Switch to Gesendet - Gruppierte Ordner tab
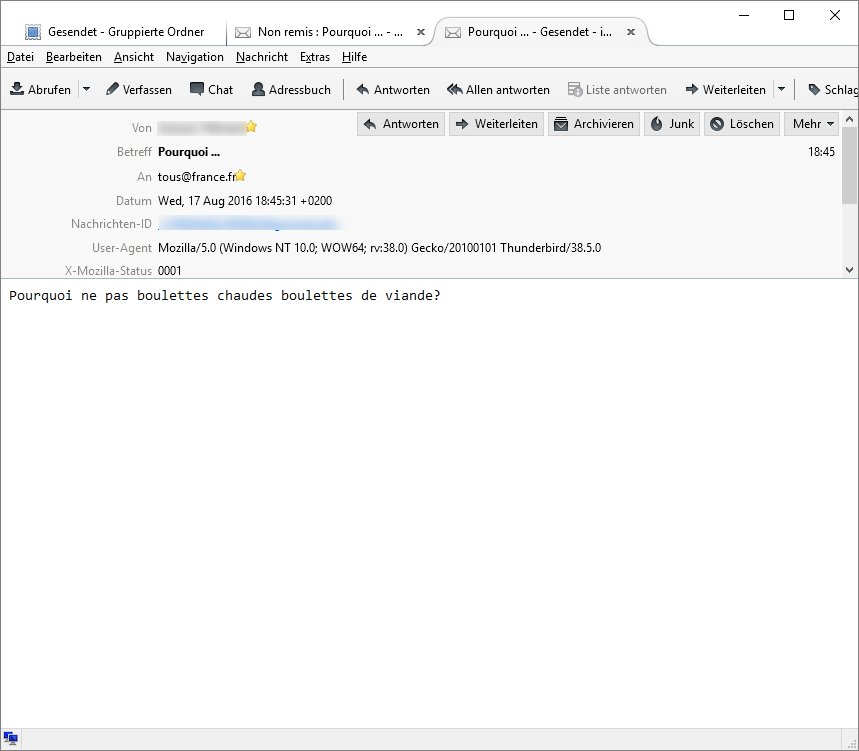This screenshot has height=751, width=859. click(115, 32)
